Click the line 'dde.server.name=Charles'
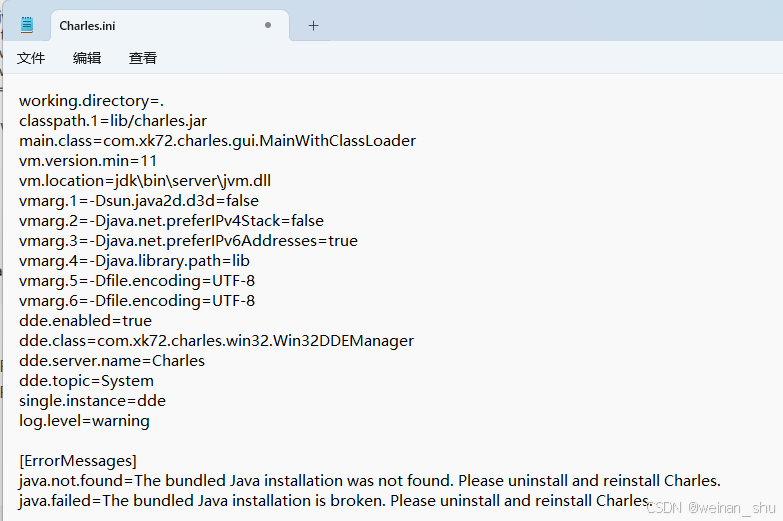Screen dimensions: 783x521 click(112, 361)
